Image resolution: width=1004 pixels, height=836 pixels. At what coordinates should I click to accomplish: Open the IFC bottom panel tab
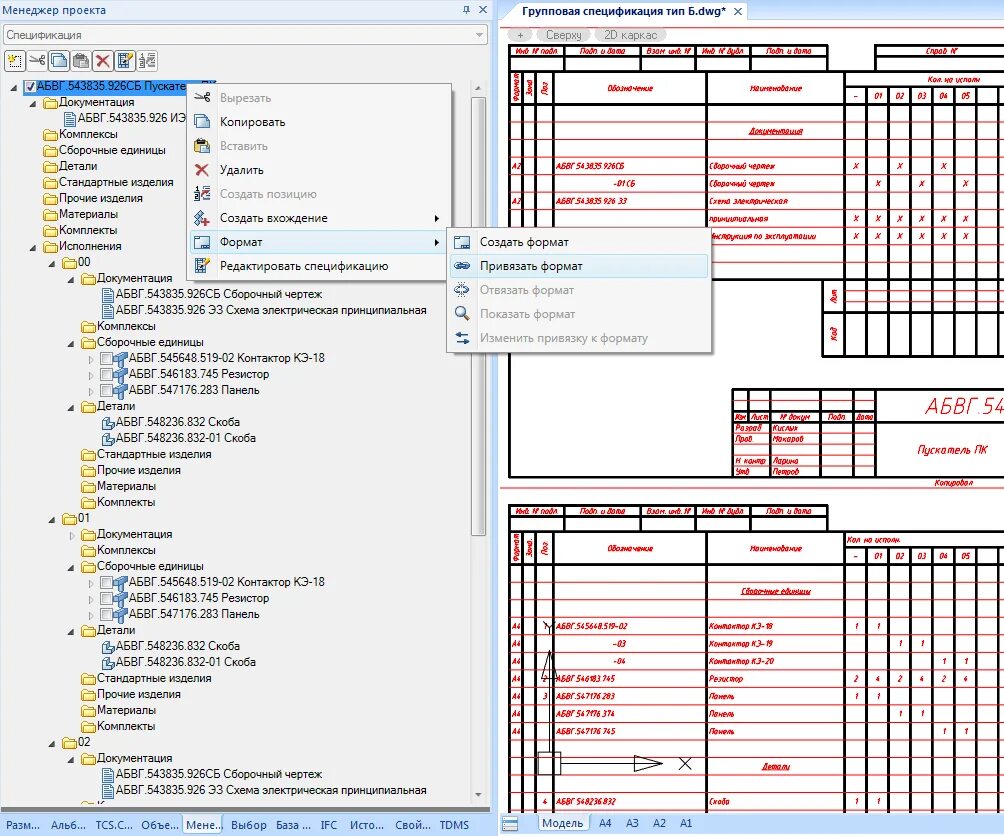point(328,825)
